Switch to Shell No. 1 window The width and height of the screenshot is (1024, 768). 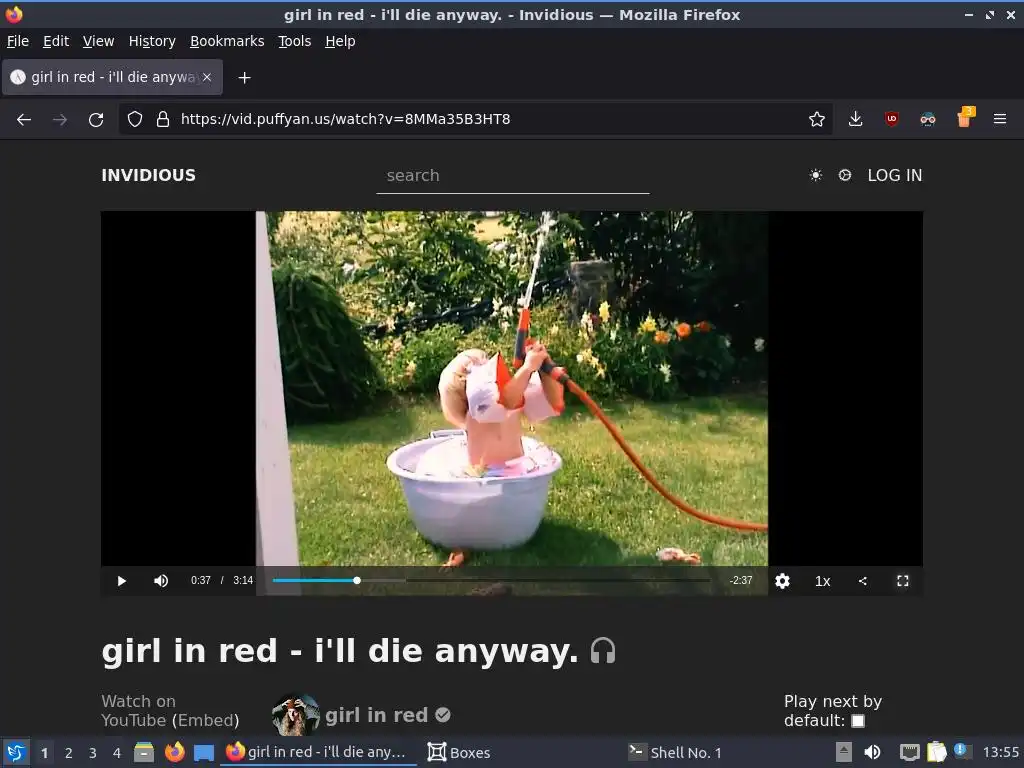(x=675, y=752)
